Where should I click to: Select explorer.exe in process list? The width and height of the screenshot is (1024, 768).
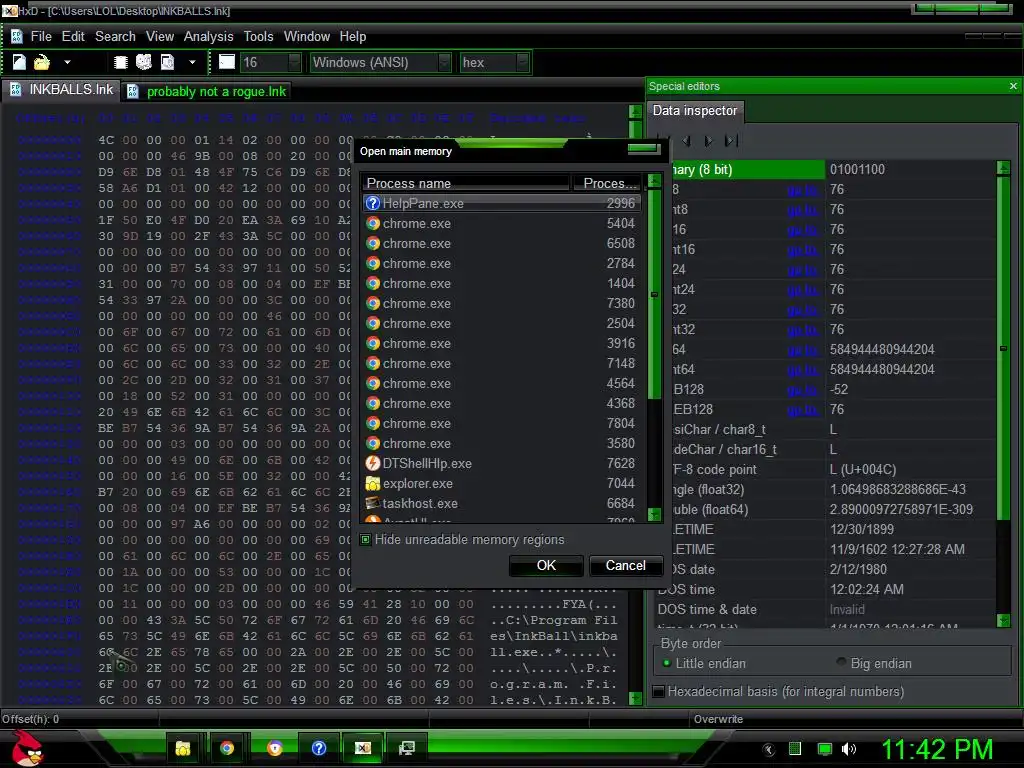pos(501,483)
